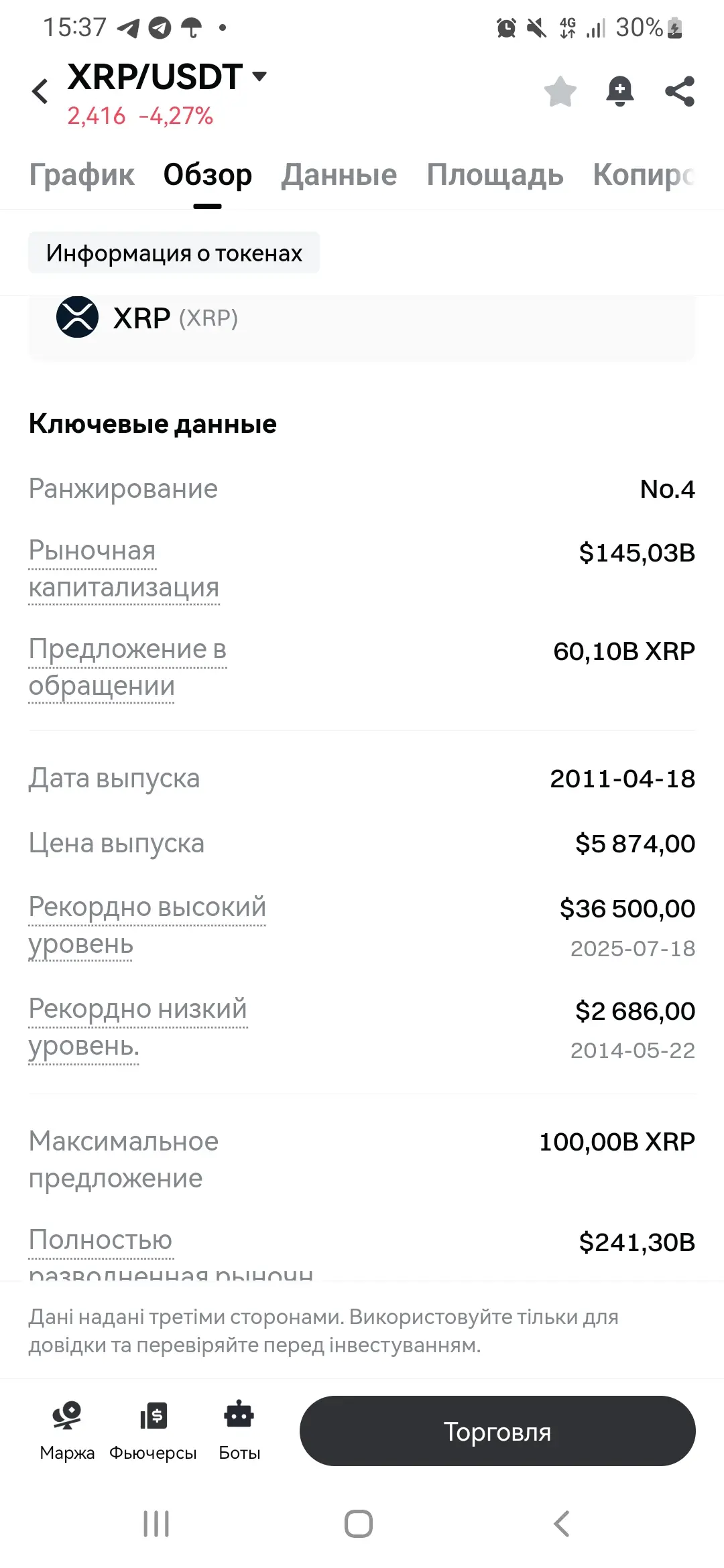Select the Информация о токенах chip
This screenshot has width=724, height=1568.
pyautogui.click(x=174, y=253)
